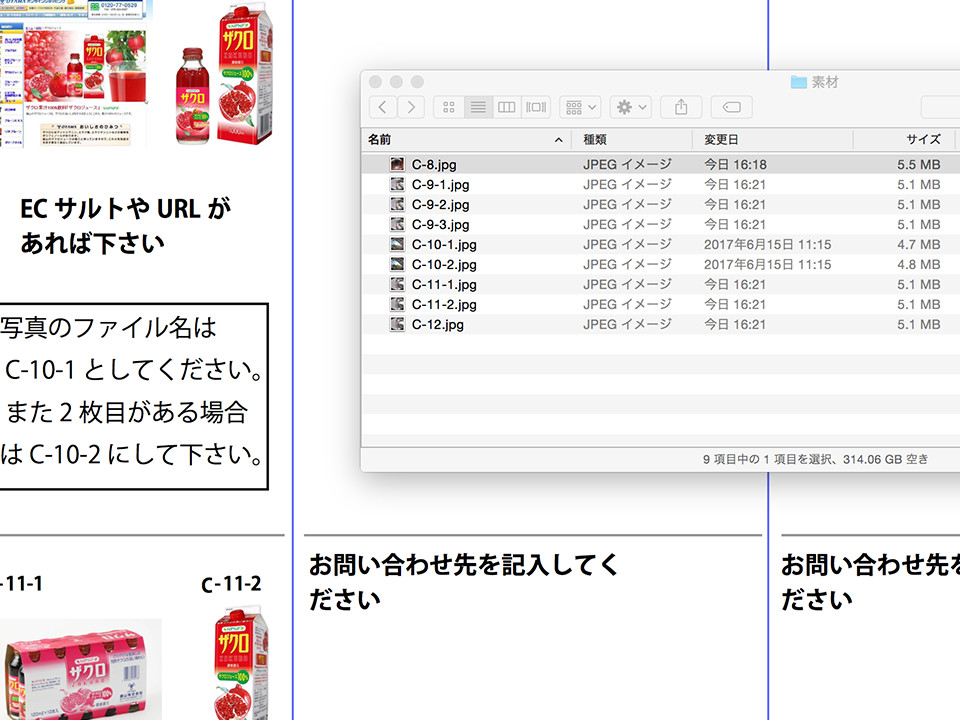This screenshot has width=960, height=720.
Task: Click the C-9-3.jpg file thumbnail icon
Action: coord(397,224)
